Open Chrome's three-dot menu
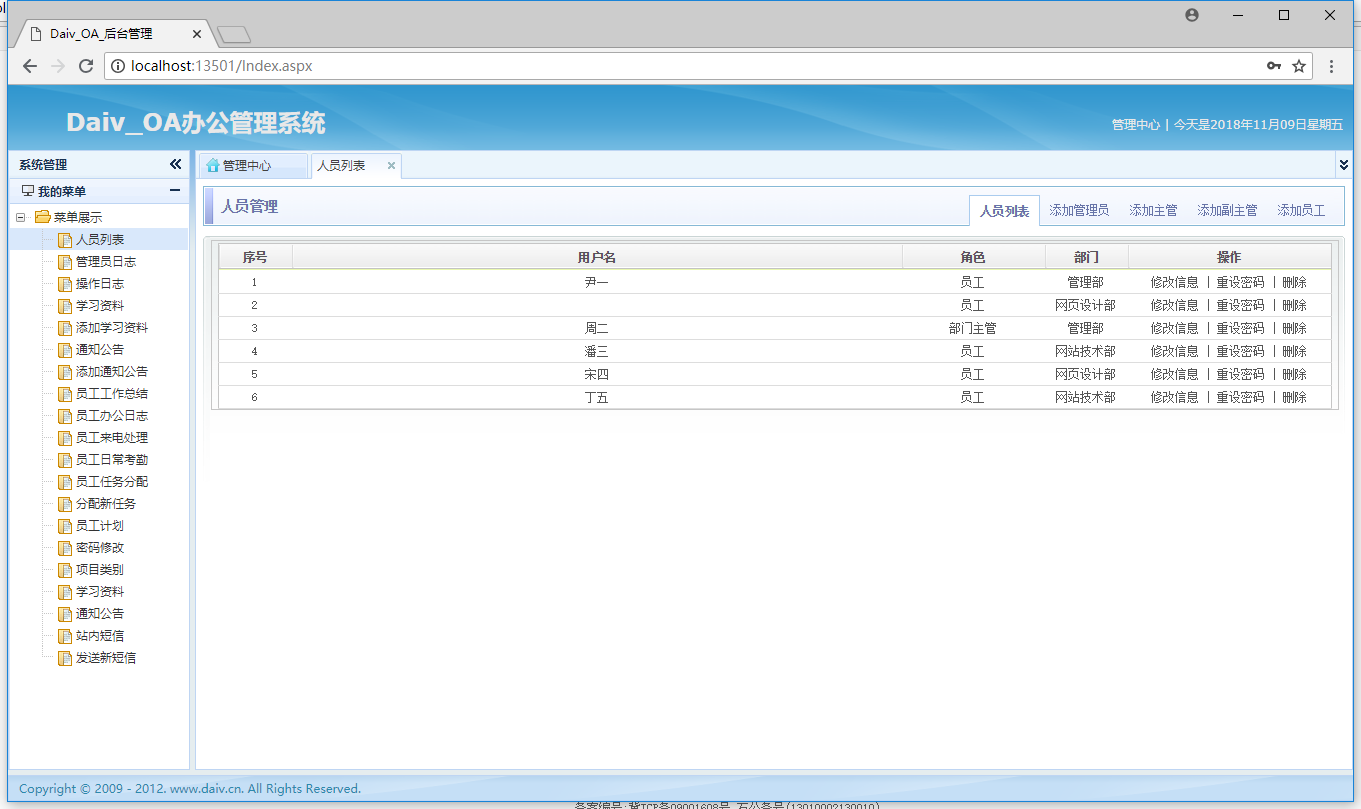 (x=1332, y=66)
